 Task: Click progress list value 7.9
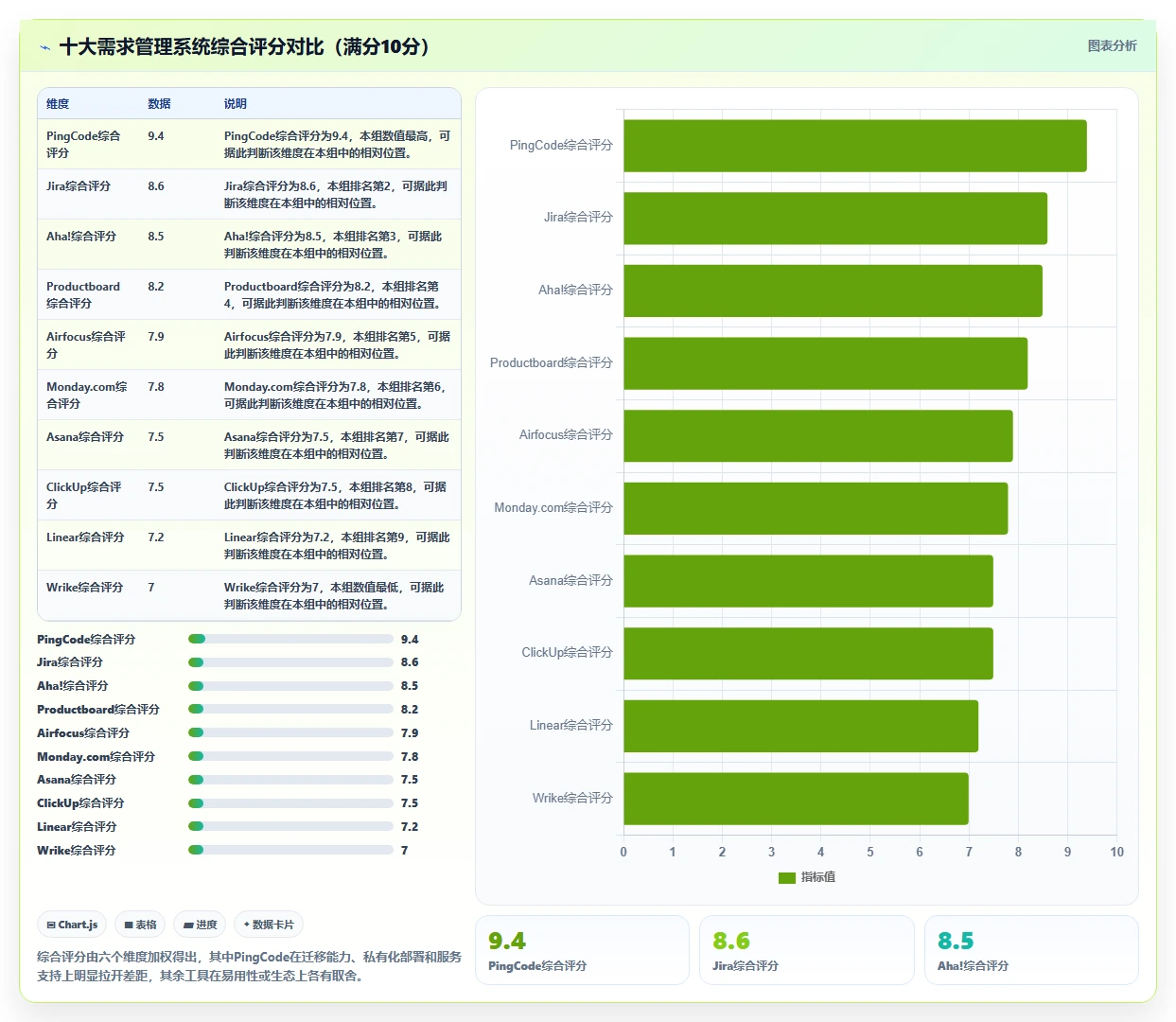[410, 733]
